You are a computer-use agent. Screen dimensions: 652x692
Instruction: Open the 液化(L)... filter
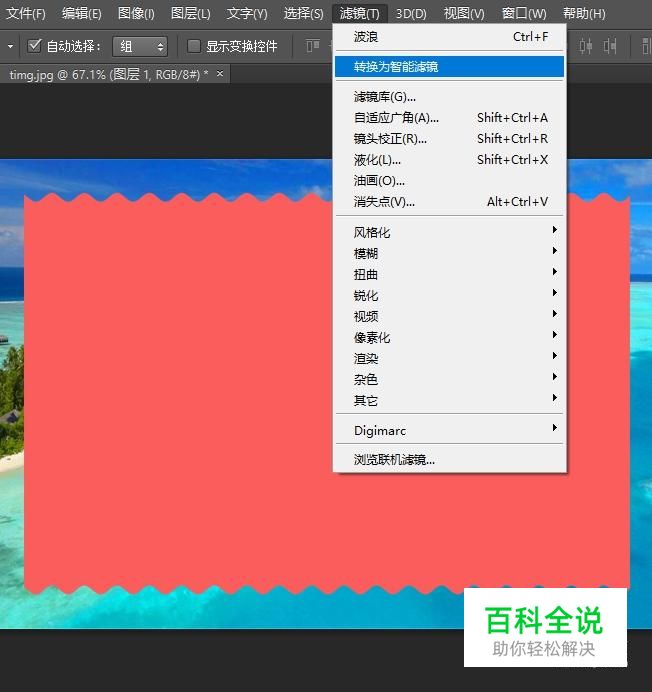[x=450, y=159]
